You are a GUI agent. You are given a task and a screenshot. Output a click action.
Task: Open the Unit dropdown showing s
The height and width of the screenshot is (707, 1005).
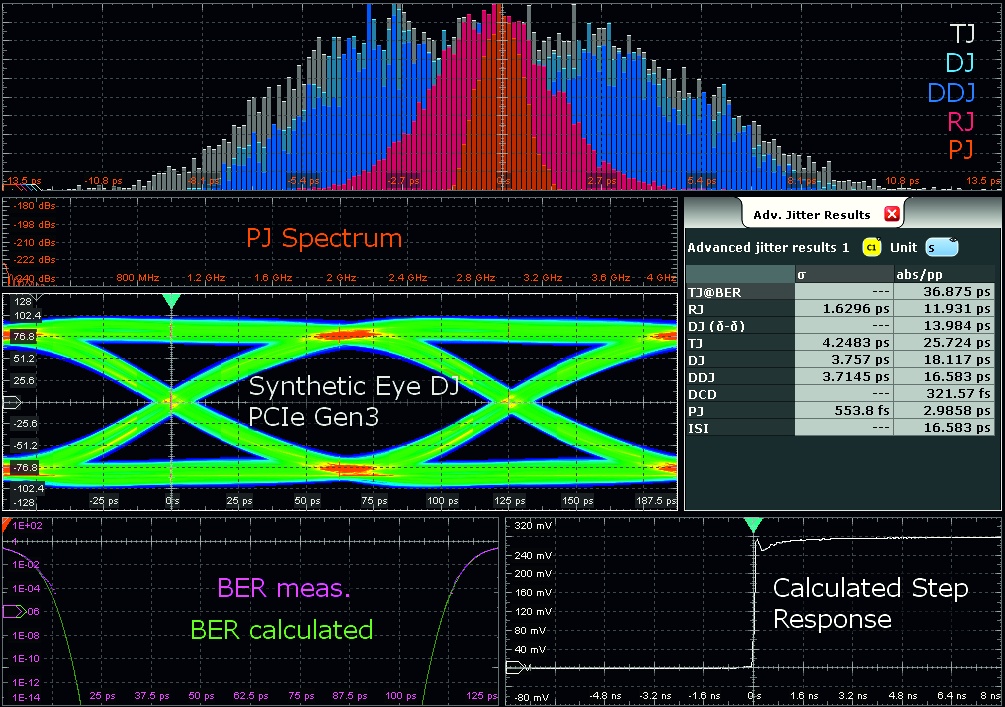point(942,247)
